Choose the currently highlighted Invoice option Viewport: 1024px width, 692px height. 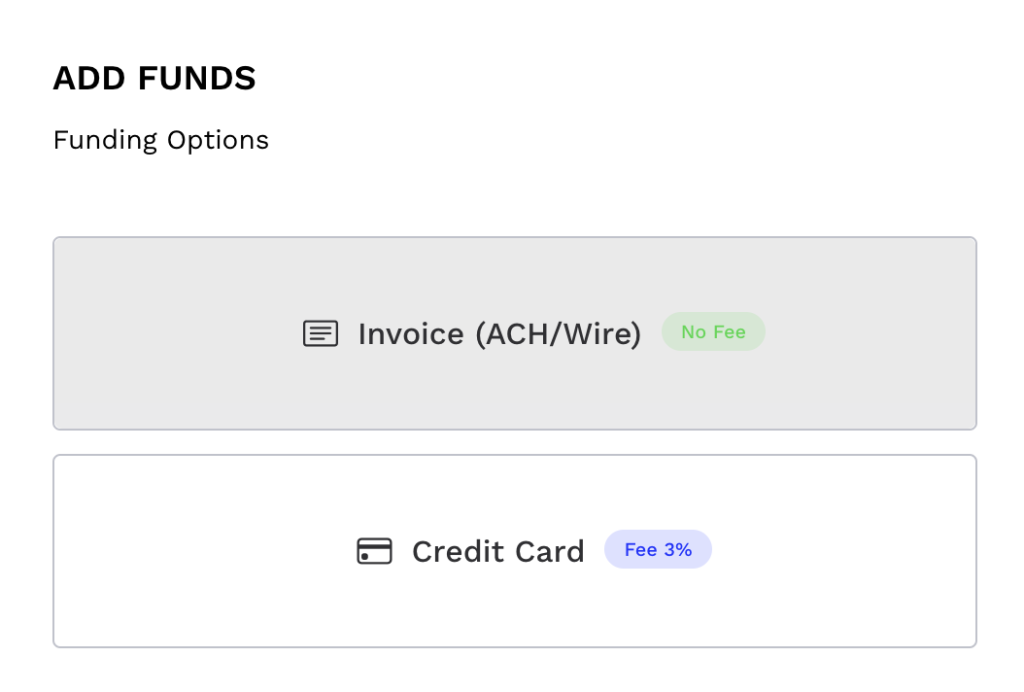click(x=514, y=333)
